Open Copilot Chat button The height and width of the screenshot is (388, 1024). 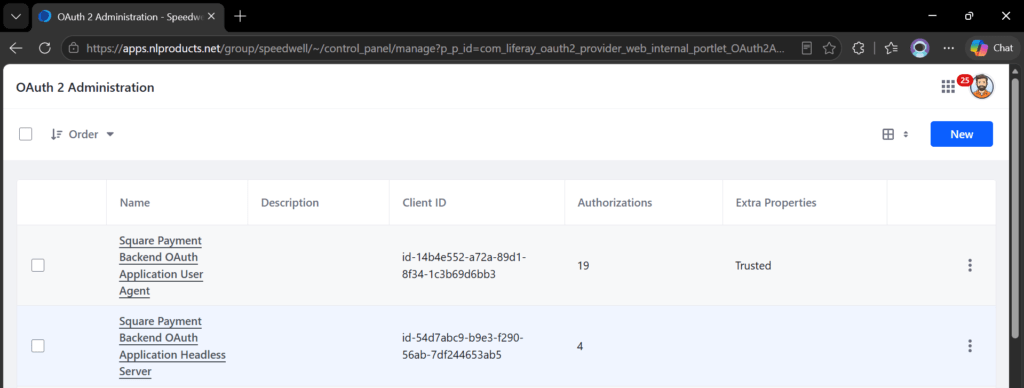[992, 48]
